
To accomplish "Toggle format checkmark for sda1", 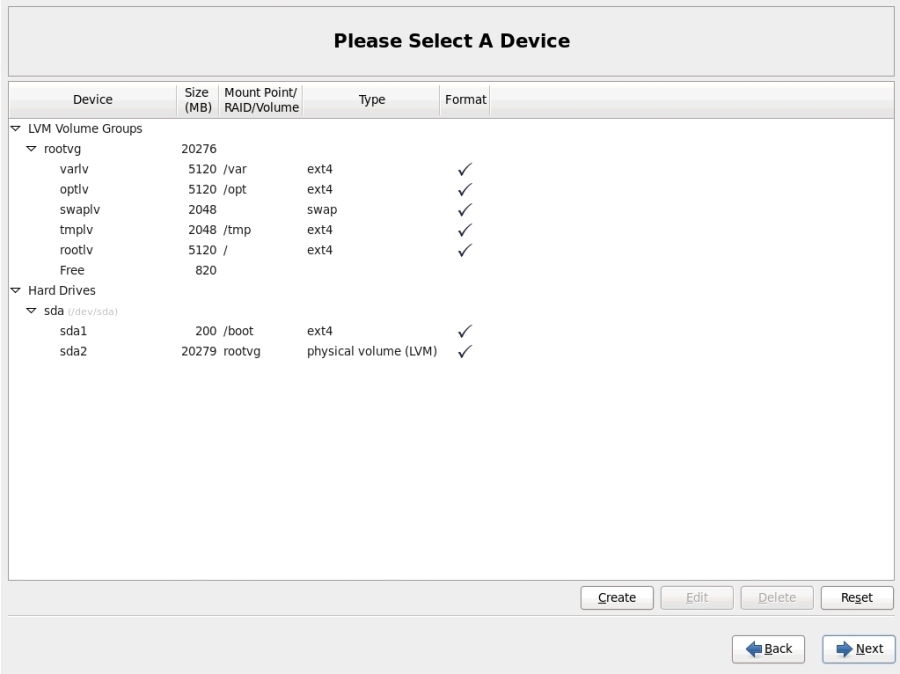I will (465, 331).
